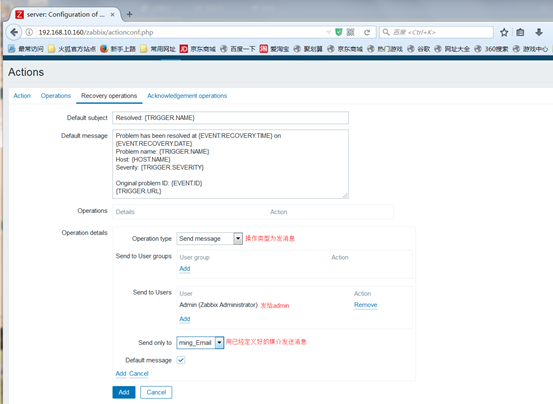Viewport: 553px width, 404px height.
Task: Click Add link under Send to Users
Action: click(185, 319)
